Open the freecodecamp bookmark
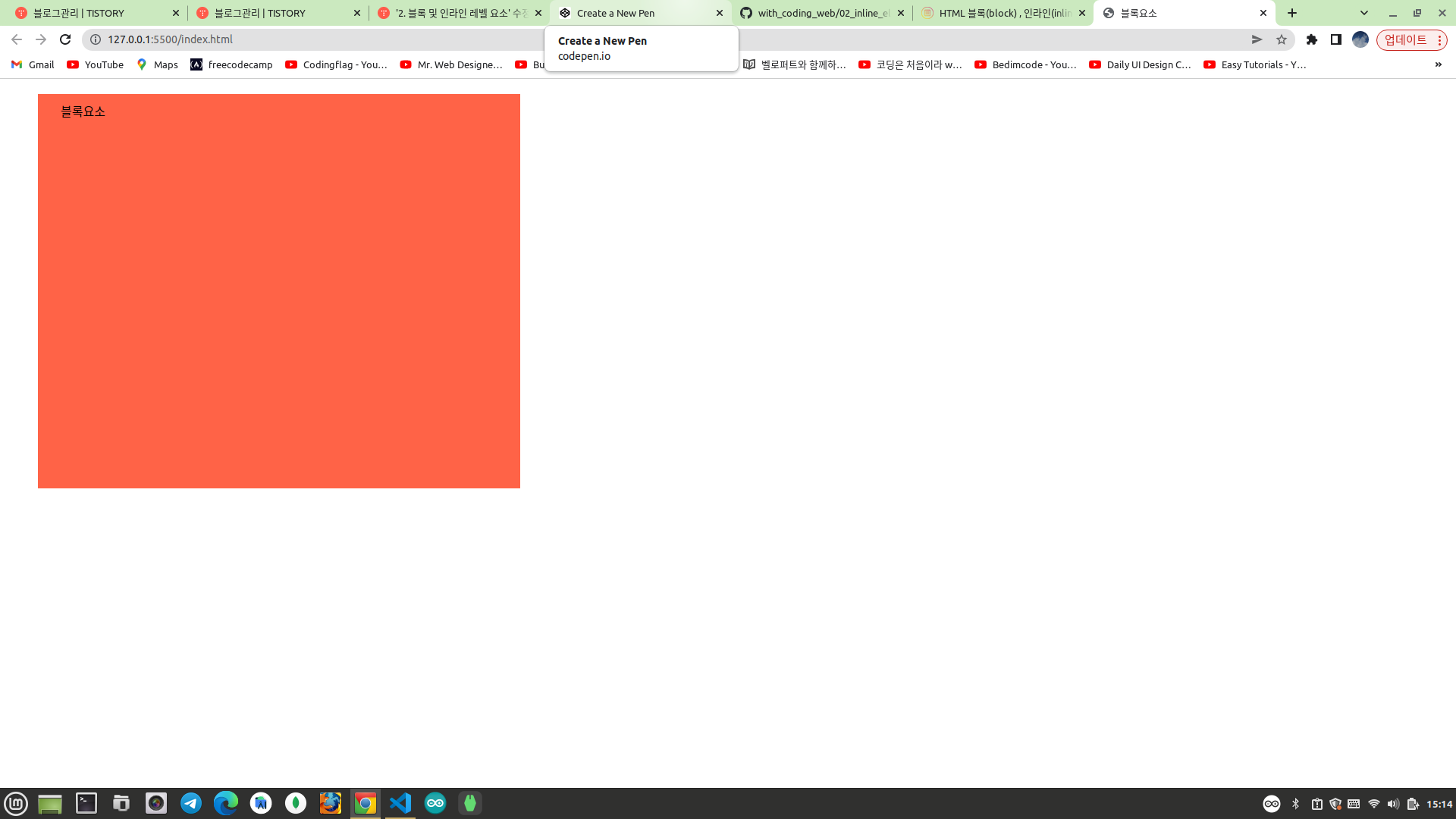The width and height of the screenshot is (1456, 819). [232, 64]
